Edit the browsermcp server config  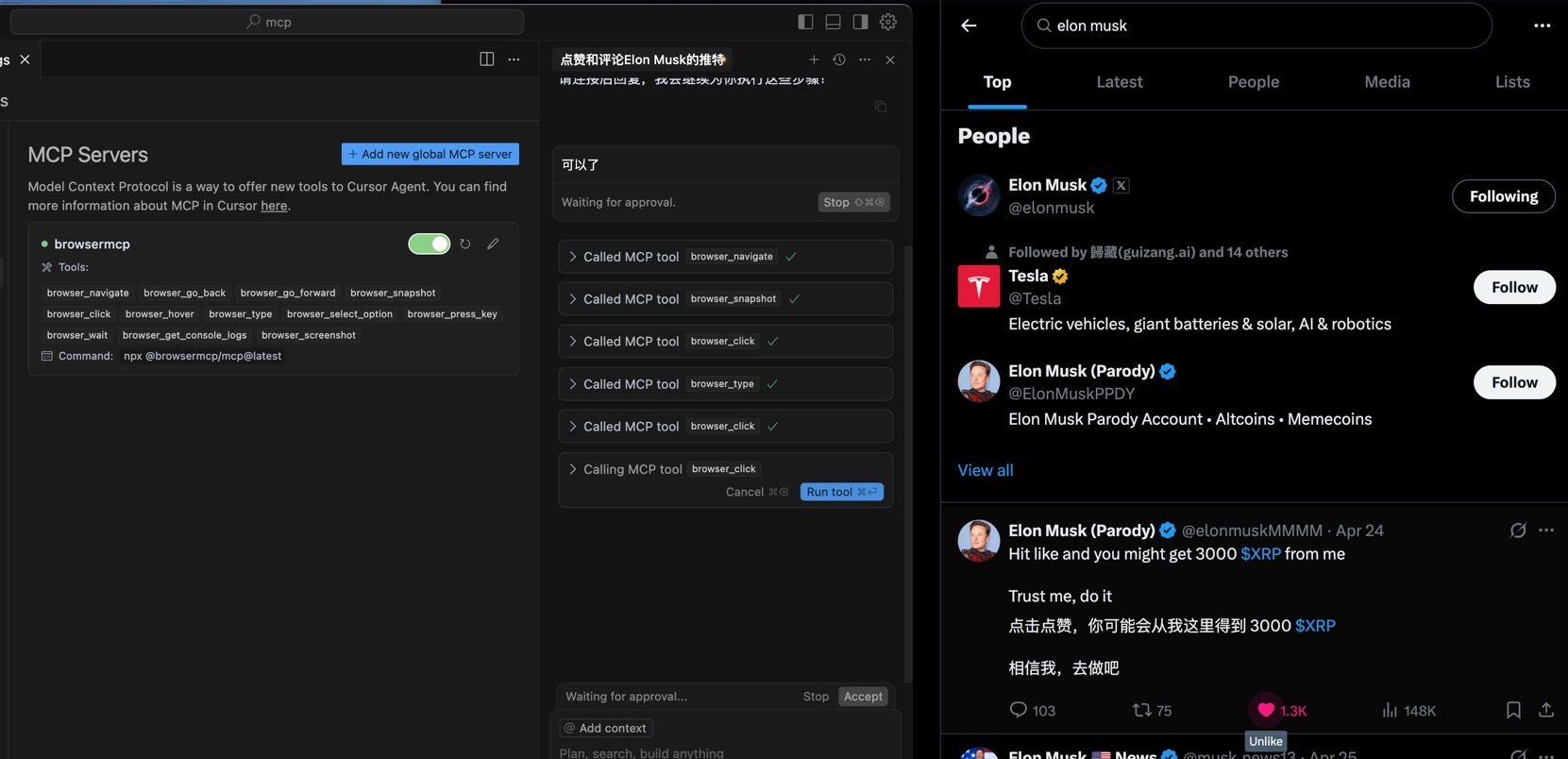493,244
